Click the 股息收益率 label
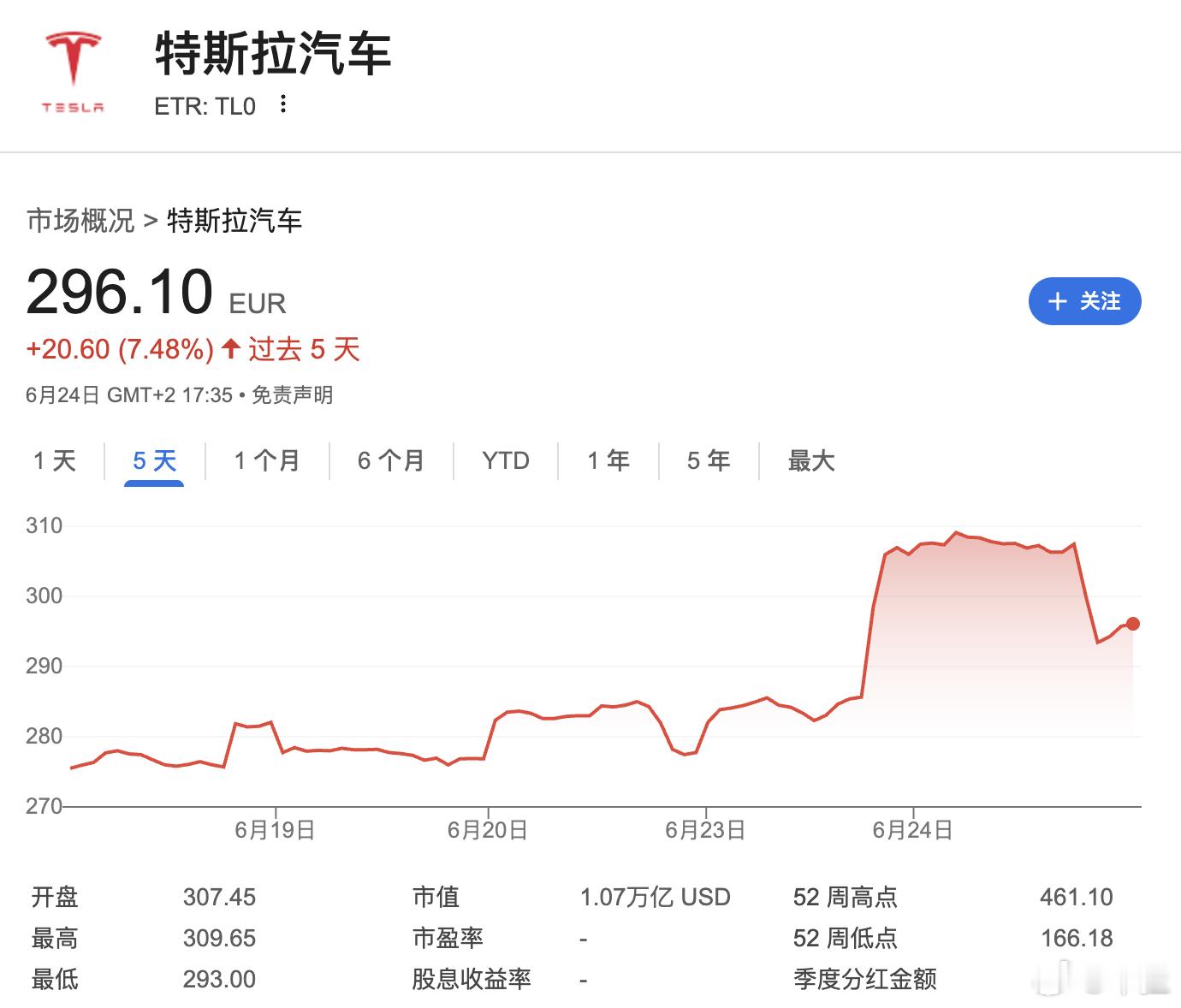1181x1008 pixels. tap(472, 980)
